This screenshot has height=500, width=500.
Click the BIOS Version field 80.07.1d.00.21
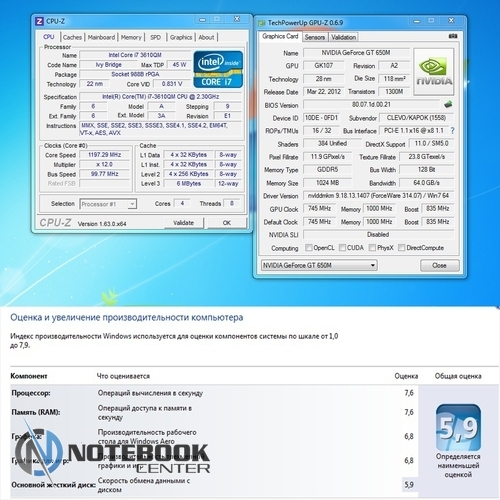371,105
